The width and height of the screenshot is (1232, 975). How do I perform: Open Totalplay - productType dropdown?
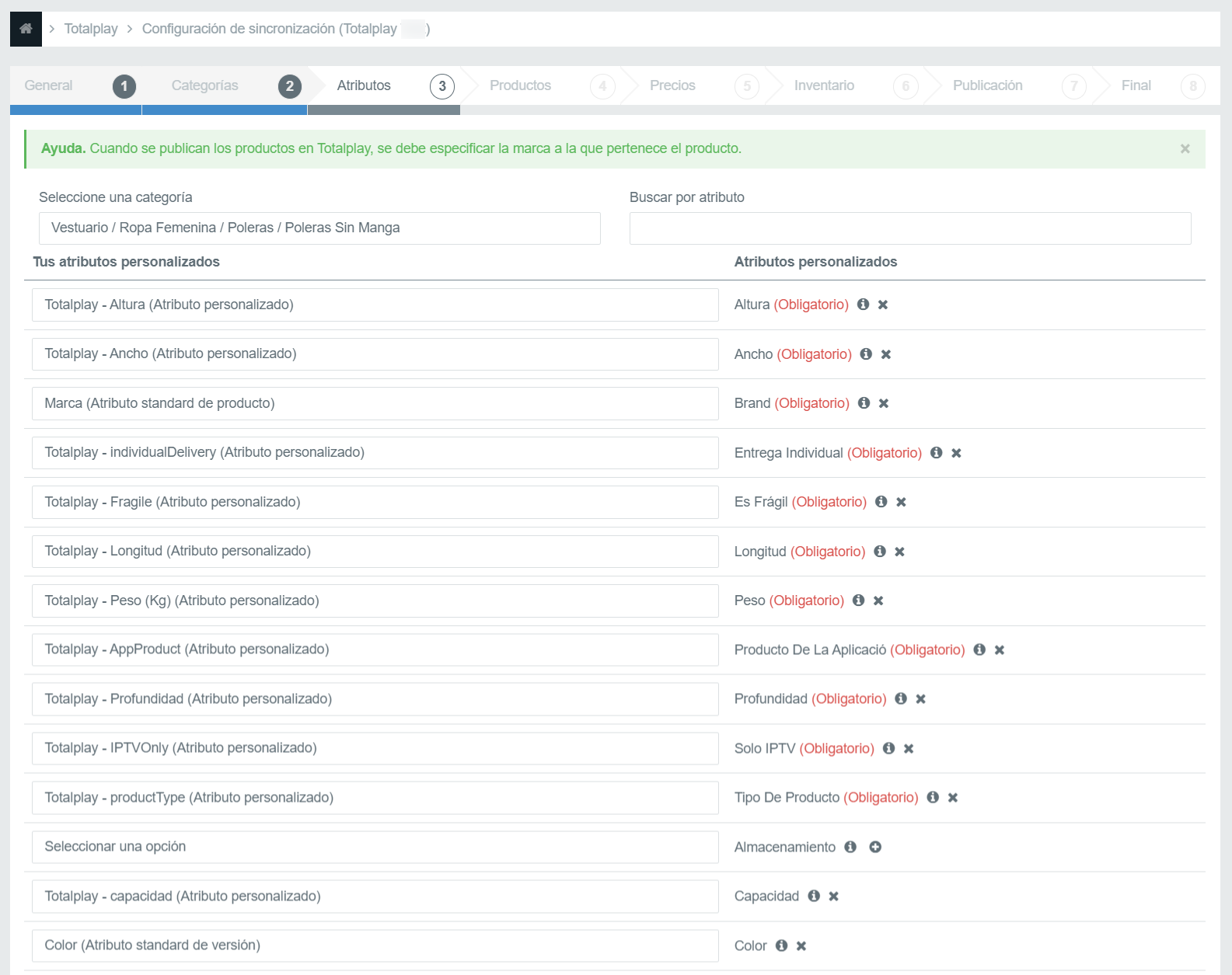[x=375, y=798]
